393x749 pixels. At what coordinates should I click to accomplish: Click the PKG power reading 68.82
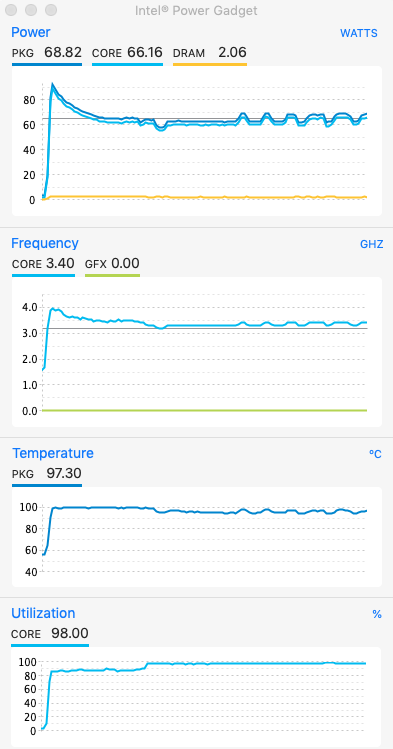[x=63, y=52]
